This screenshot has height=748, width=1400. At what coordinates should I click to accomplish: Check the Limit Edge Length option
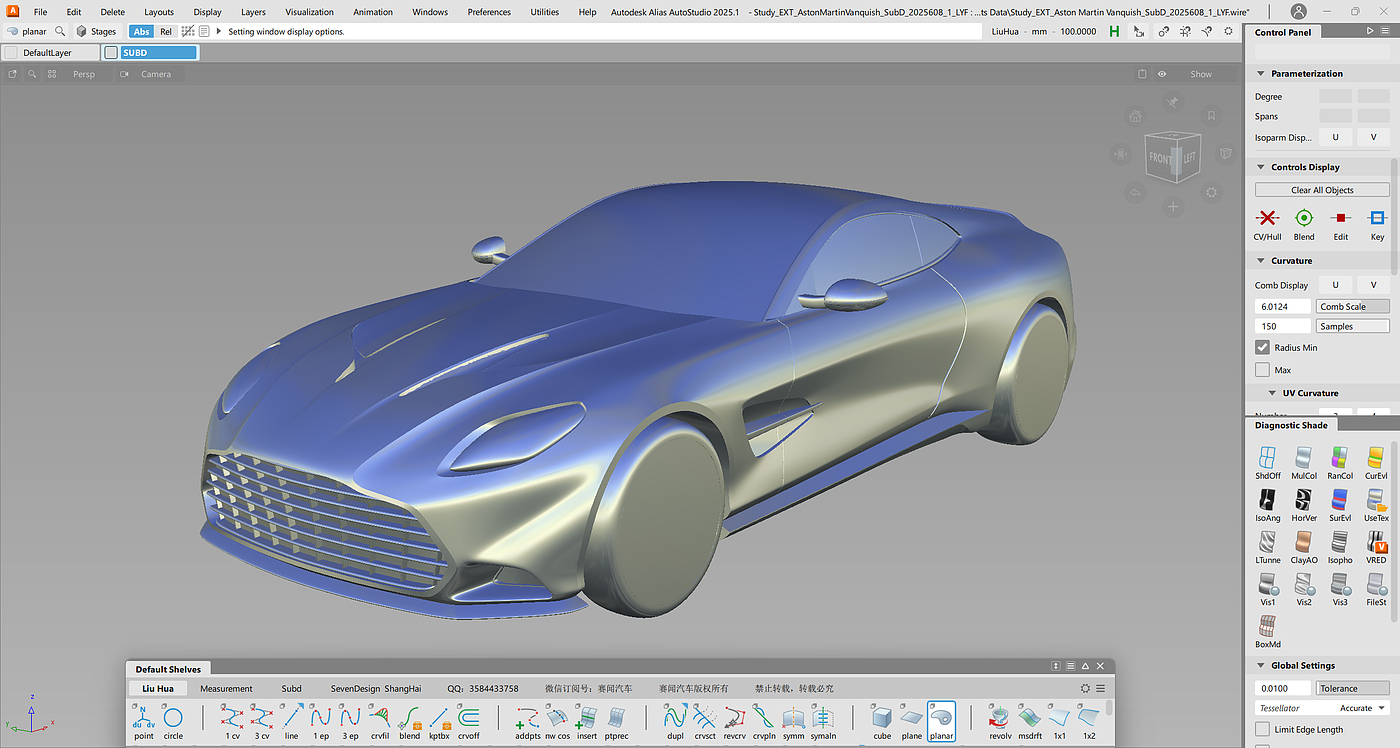(1262, 730)
